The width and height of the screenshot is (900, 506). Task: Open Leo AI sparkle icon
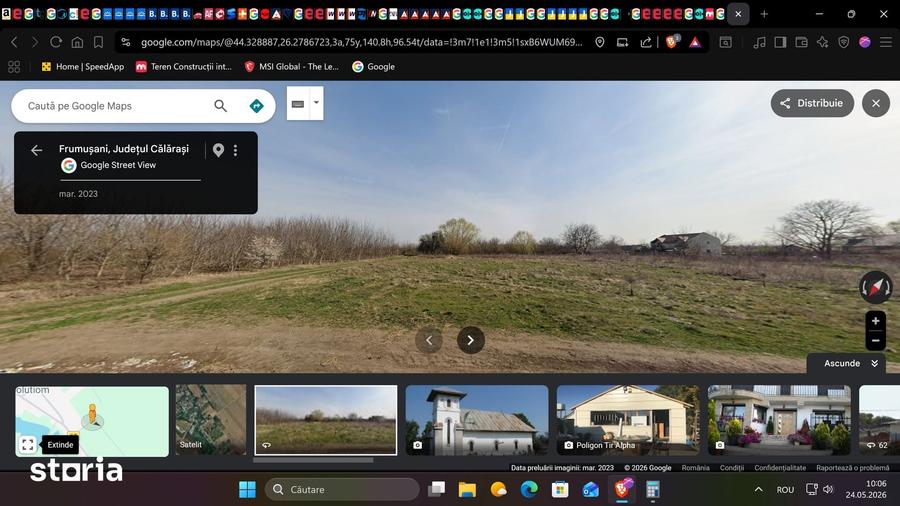[823, 42]
